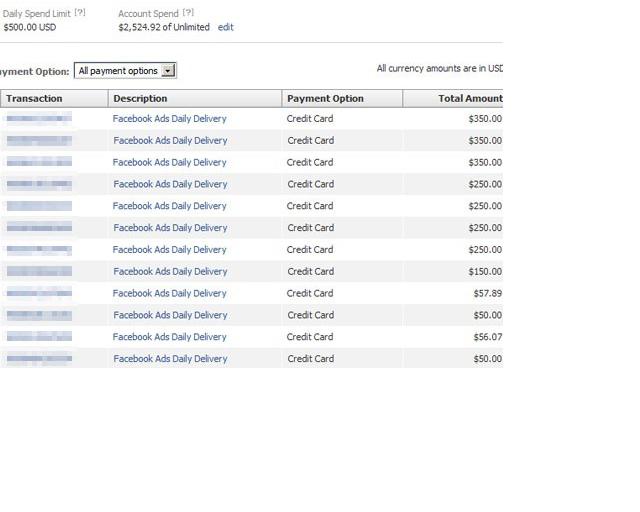Screen dimensions: 640x512
Task: Select Credit Card text in the $150.00 row
Action: 311,272
